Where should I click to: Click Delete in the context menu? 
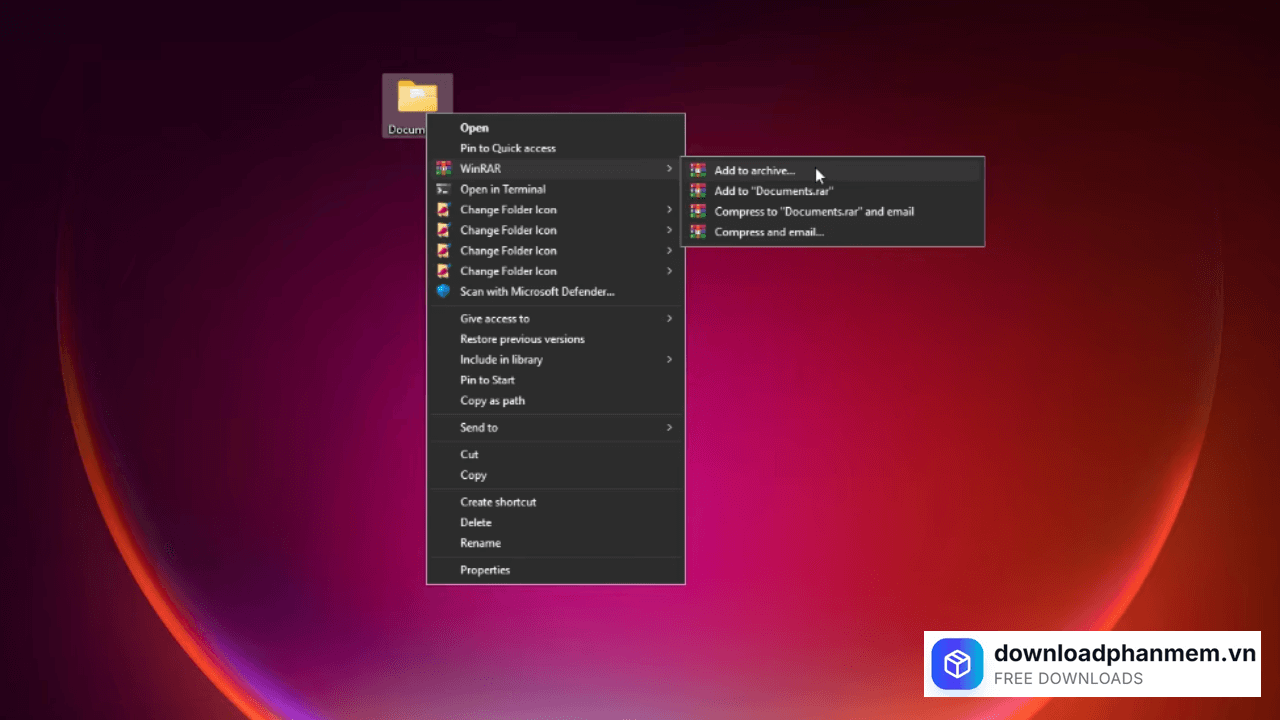(476, 523)
